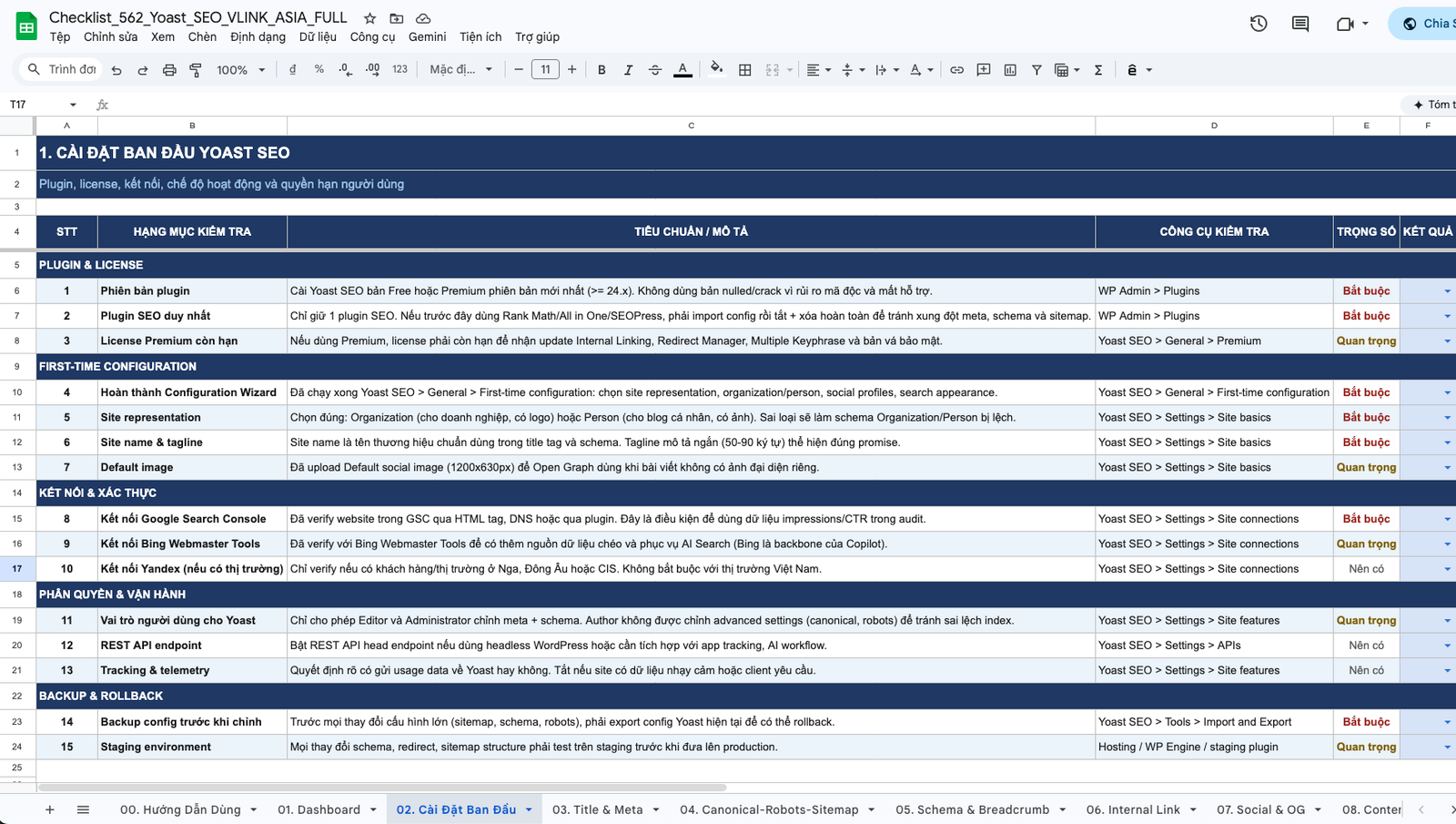Open version history clock icon
Screen dimensions: 1456x824
[1259, 24]
